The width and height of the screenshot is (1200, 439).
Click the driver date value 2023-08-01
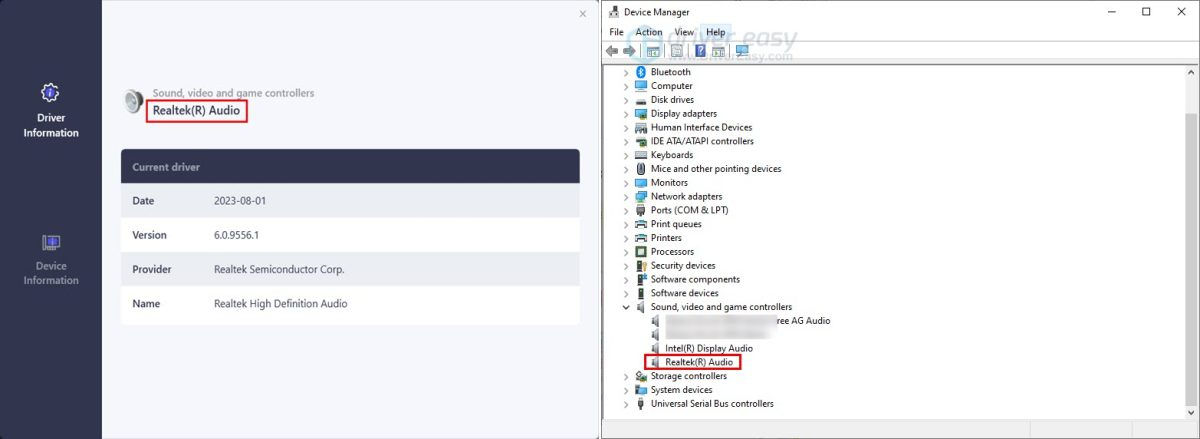(x=240, y=201)
